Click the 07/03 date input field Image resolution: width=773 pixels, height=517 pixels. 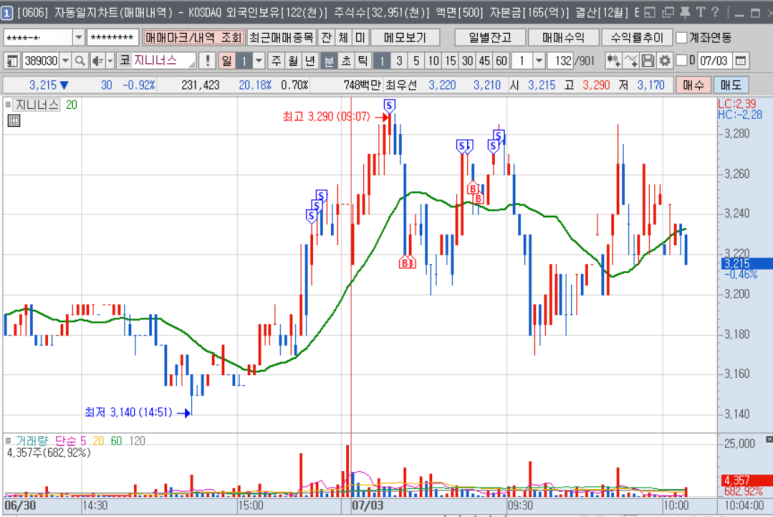[714, 61]
